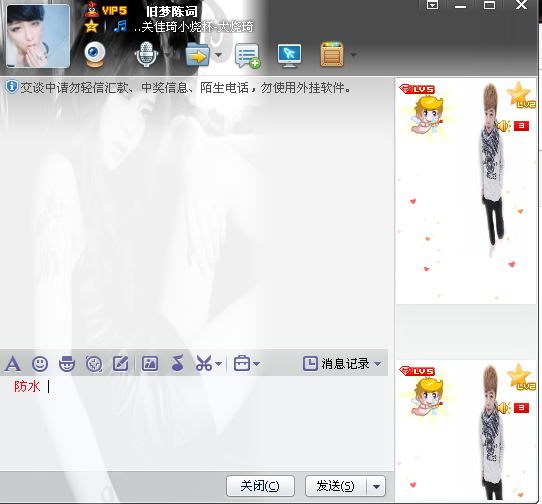The height and width of the screenshot is (504, 542).
Task: Open dropdown next to webcam icon
Action: pyautogui.click(x=116, y=55)
